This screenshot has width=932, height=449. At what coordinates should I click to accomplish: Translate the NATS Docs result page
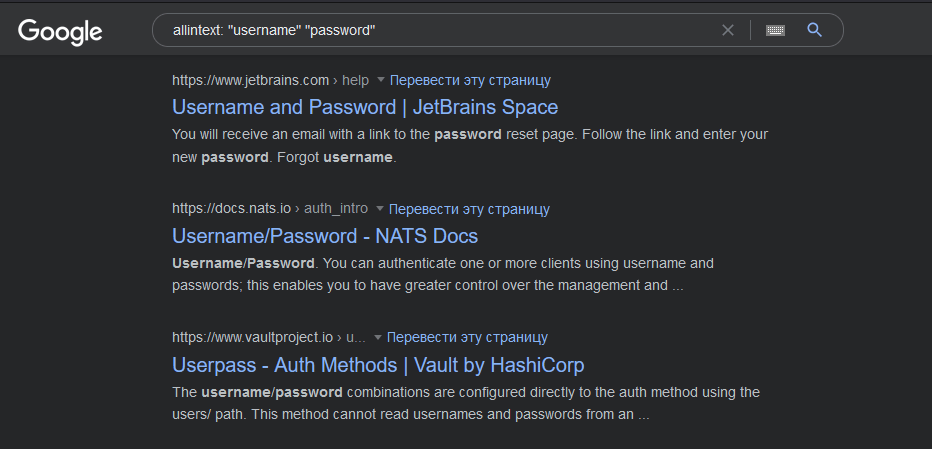(469, 209)
